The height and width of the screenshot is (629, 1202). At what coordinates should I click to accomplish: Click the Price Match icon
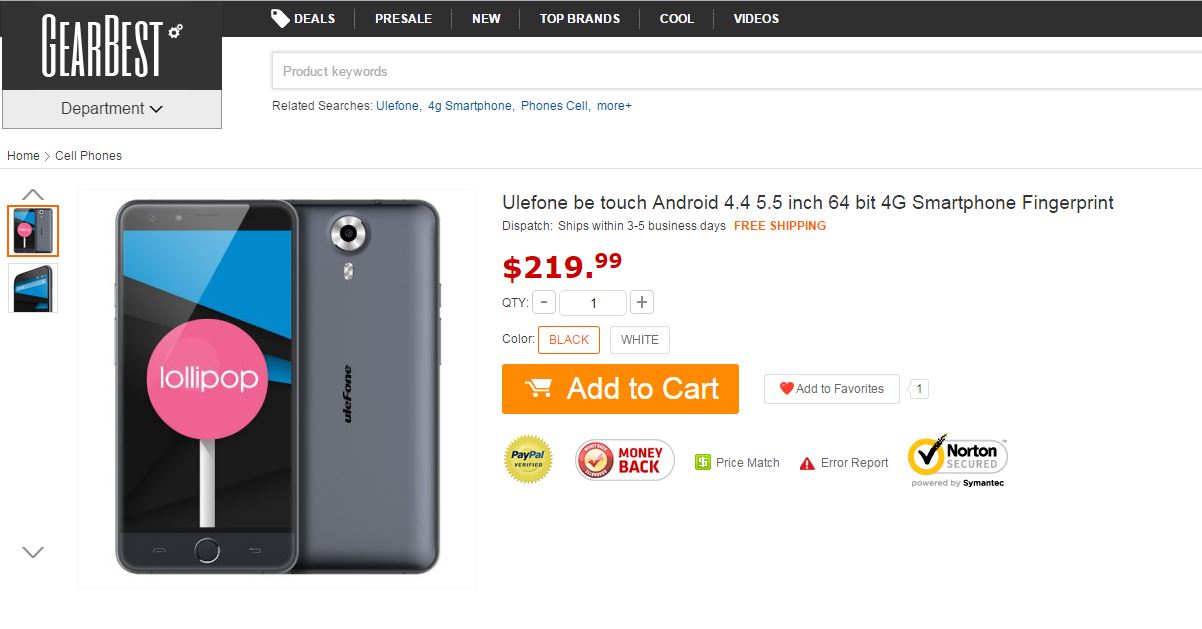(703, 462)
